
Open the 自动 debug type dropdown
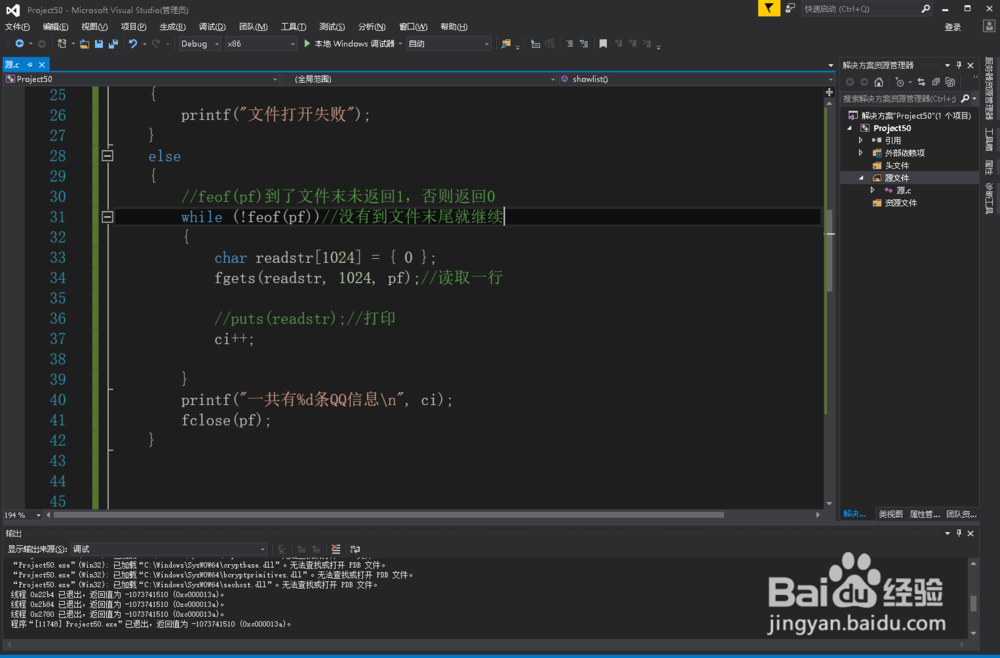(x=449, y=44)
